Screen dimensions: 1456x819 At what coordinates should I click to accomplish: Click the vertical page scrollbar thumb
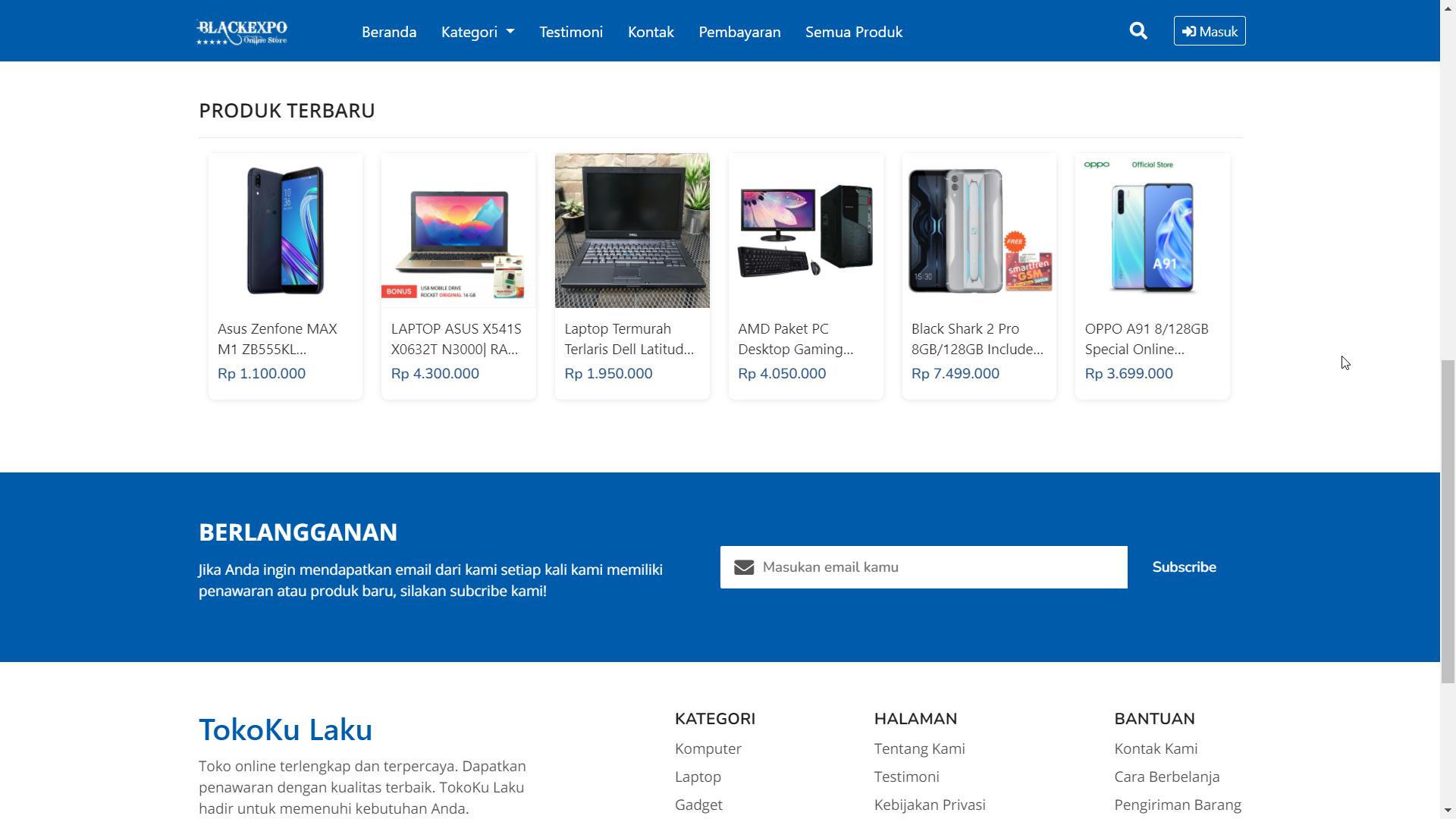(1448, 522)
